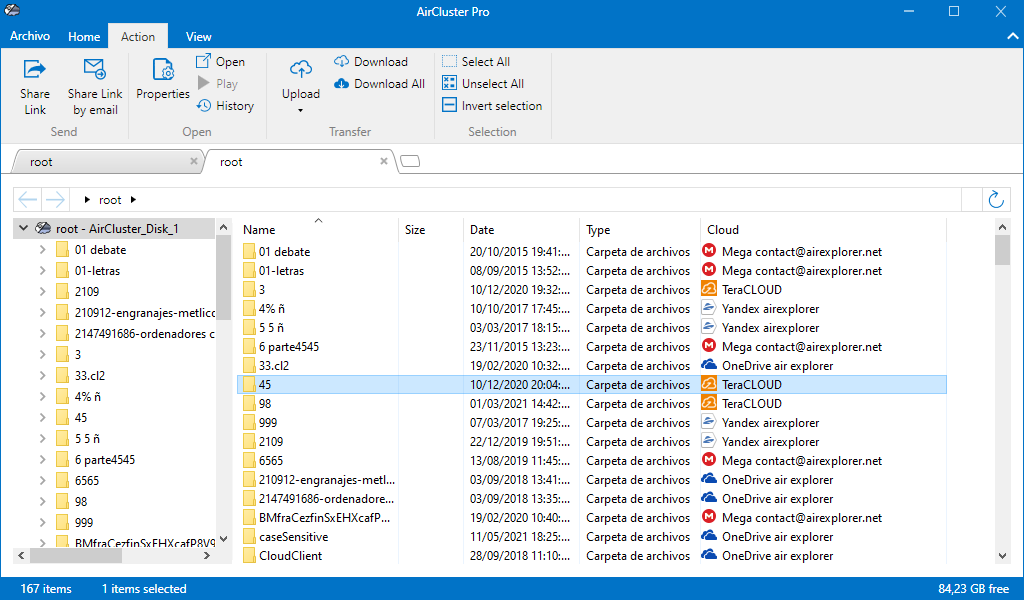The height and width of the screenshot is (600, 1024).
Task: Click the forward navigation arrow
Action: click(x=55, y=200)
